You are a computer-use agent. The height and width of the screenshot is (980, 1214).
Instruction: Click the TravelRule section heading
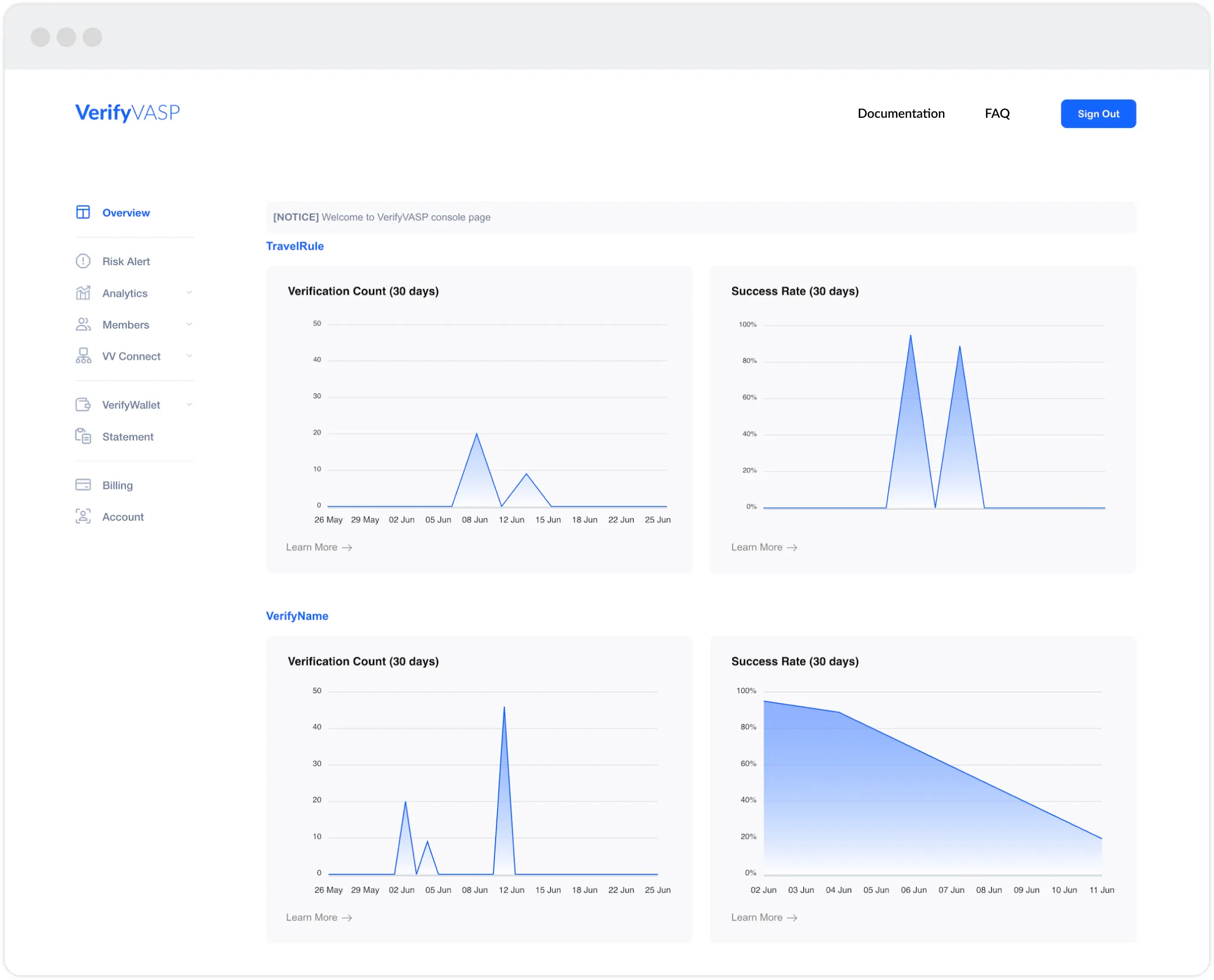295,246
